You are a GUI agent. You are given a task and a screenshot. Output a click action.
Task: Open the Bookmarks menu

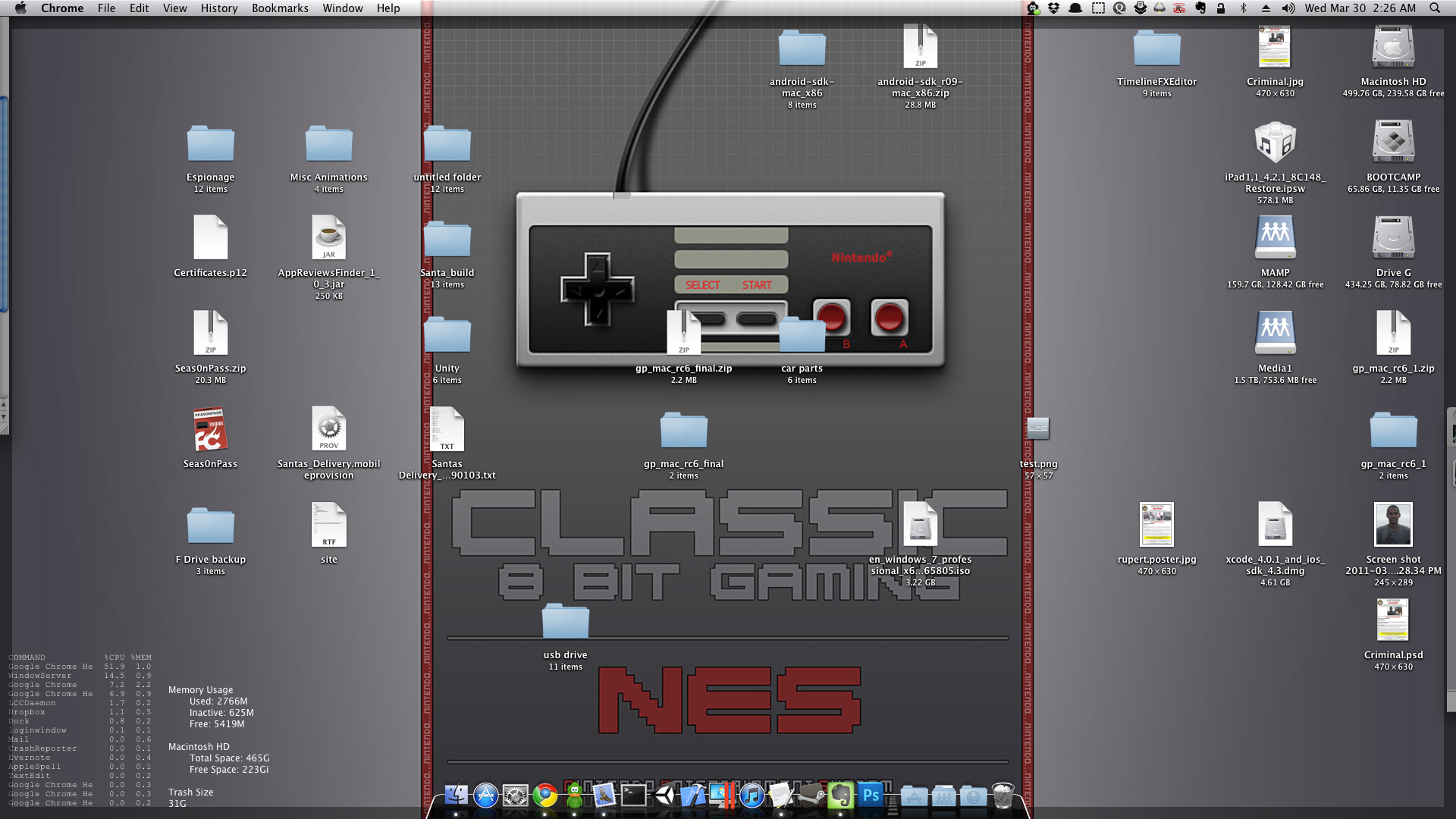tap(280, 8)
